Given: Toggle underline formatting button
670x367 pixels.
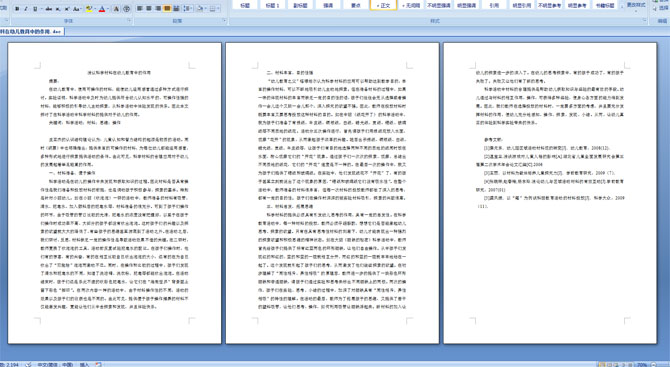Looking at the screenshot, I should [x=35, y=9].
